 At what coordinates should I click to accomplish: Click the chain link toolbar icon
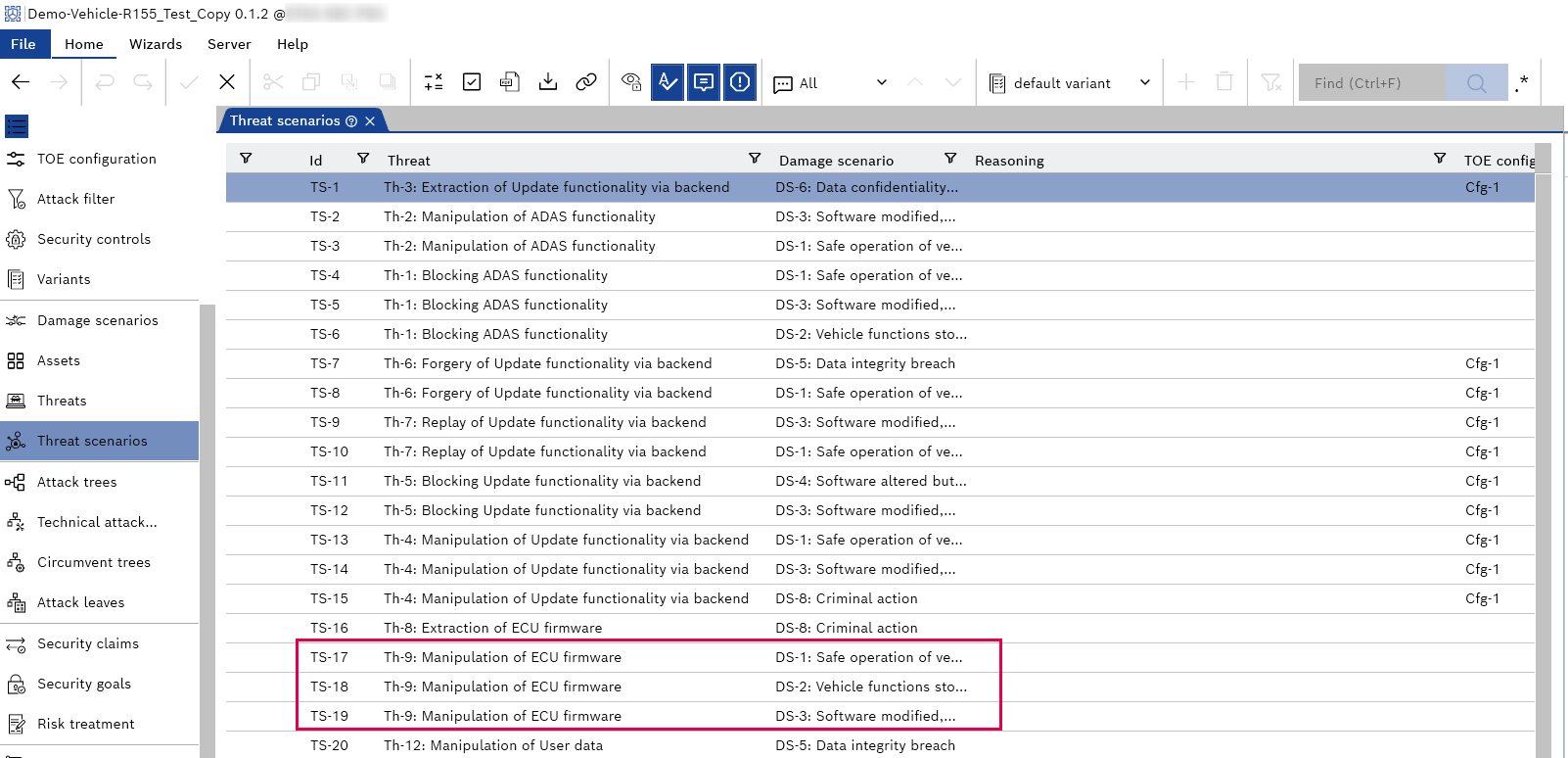coord(586,82)
